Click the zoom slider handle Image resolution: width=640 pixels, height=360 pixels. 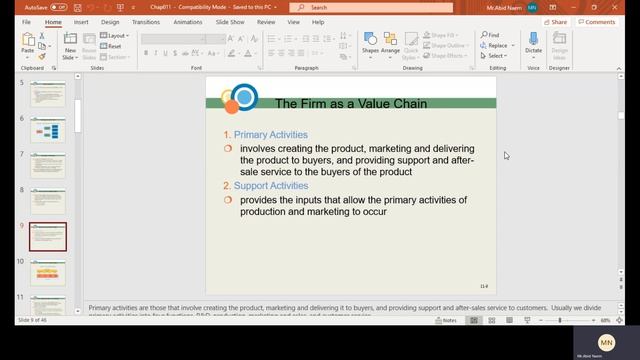[x=560, y=320]
